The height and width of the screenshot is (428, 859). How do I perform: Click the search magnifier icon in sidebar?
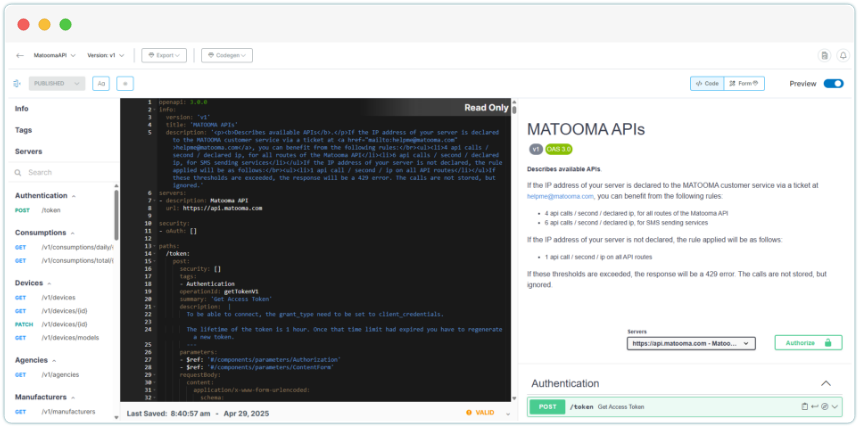click(18, 173)
